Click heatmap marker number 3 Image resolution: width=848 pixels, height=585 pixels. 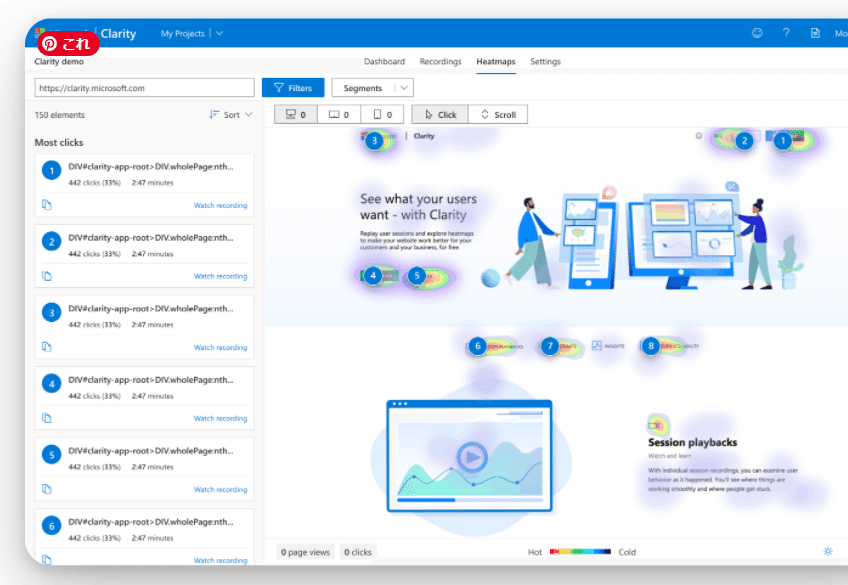click(374, 141)
